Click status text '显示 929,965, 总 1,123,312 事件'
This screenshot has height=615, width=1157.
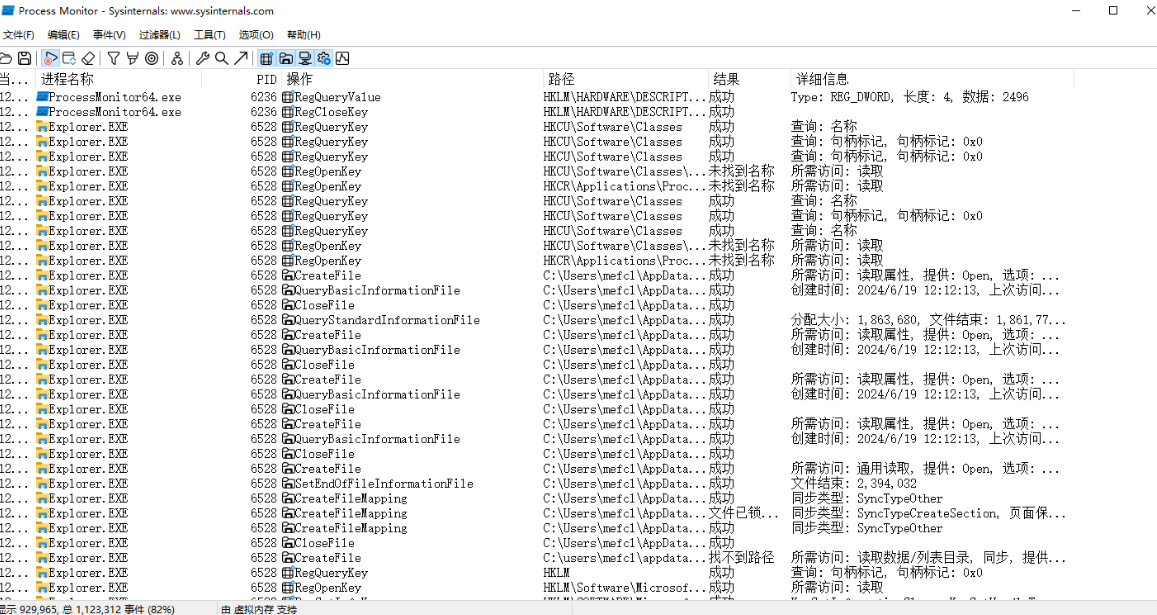tap(88, 609)
